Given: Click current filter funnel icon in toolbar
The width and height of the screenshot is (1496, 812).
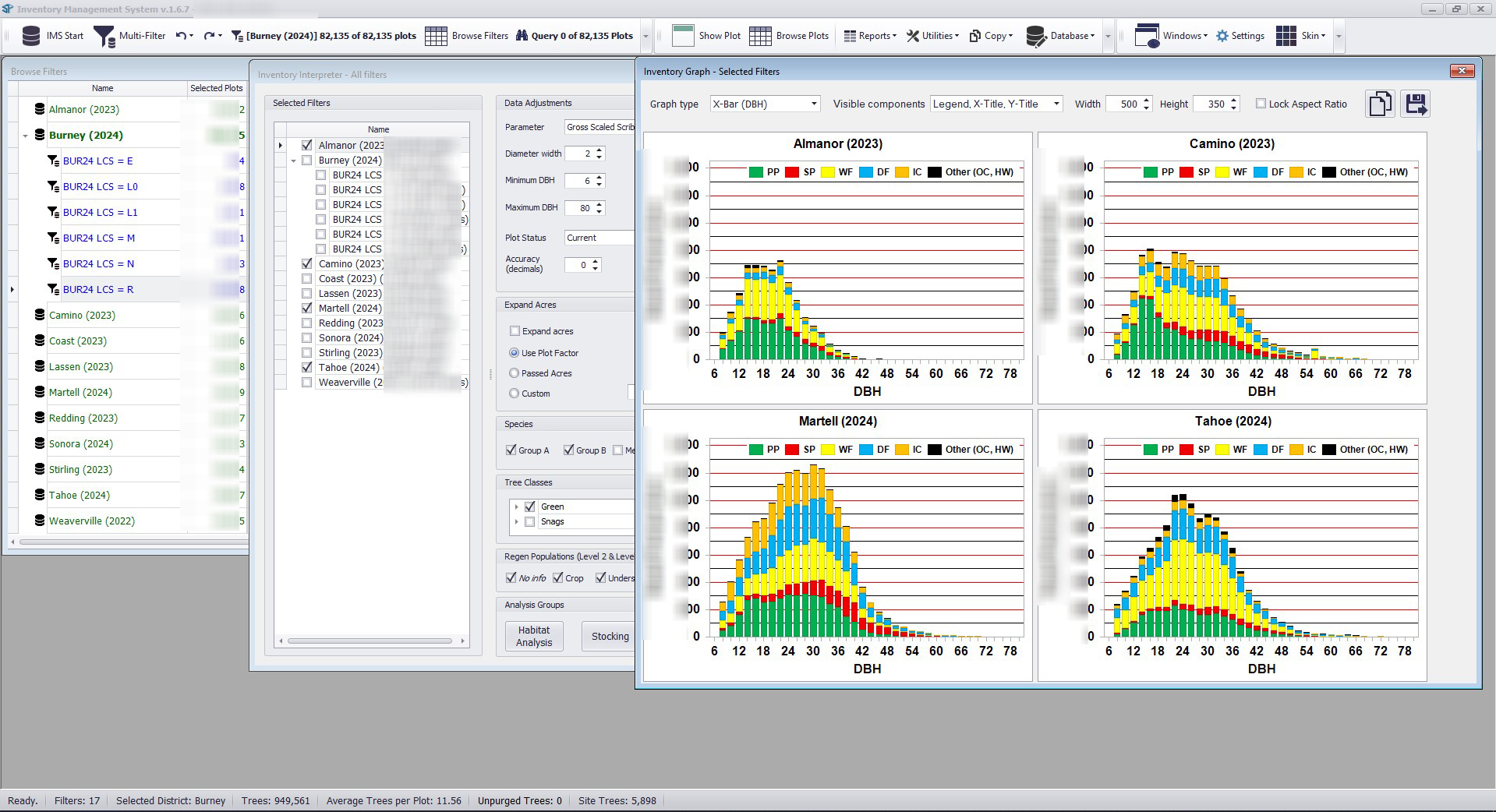Looking at the screenshot, I should (238, 36).
